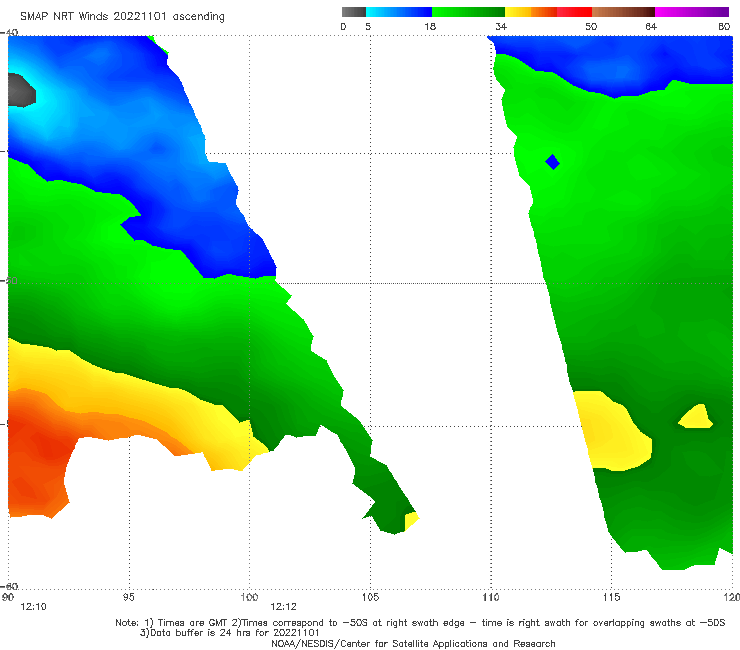740x650 pixels.
Task: Click the gray segment of the color bar
Action: tap(354, 12)
